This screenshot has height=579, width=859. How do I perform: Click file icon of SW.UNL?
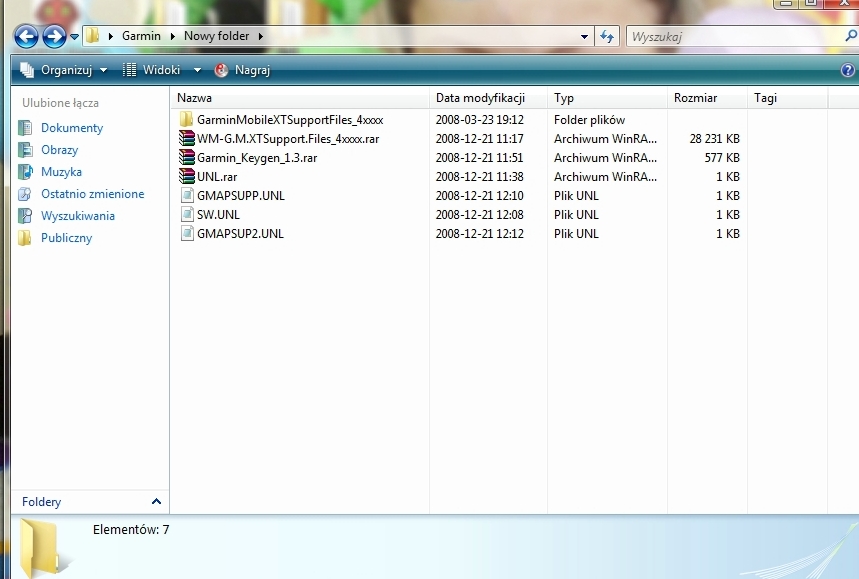pos(187,214)
